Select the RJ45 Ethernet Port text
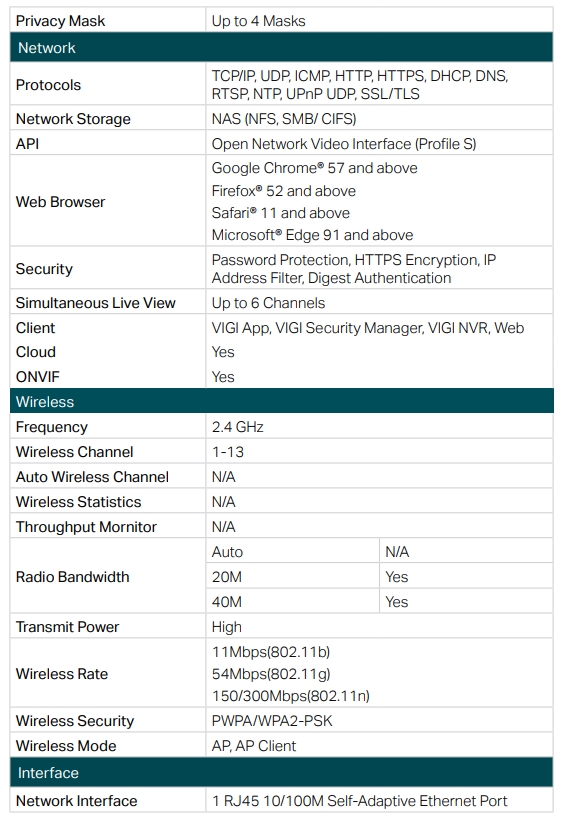Viewport: 561px width, 817px height. tap(359, 801)
